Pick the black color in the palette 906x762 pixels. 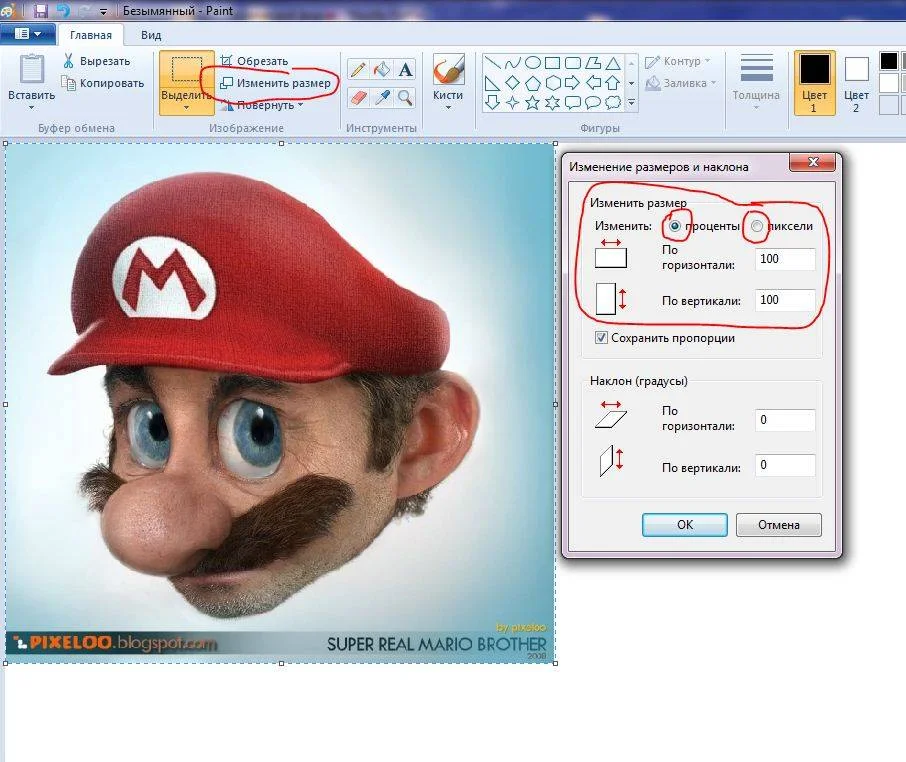[x=889, y=61]
